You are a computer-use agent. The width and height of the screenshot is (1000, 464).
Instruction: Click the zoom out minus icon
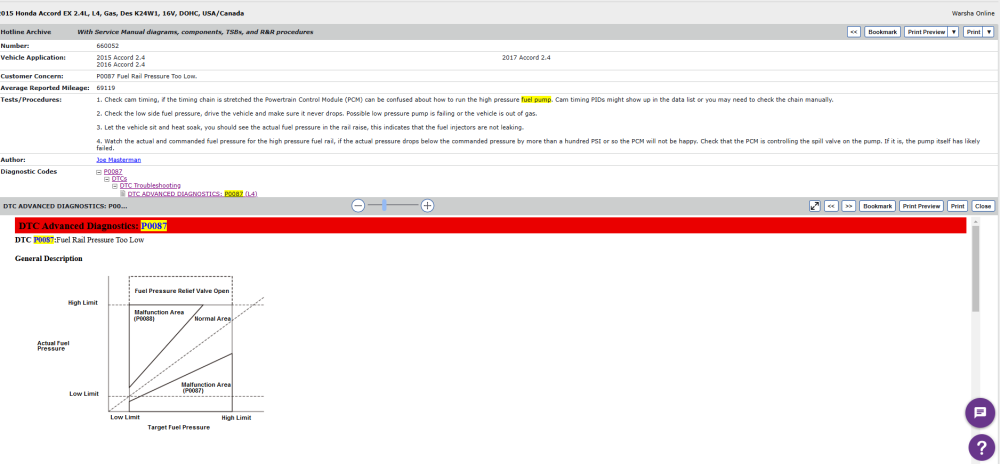coord(358,205)
